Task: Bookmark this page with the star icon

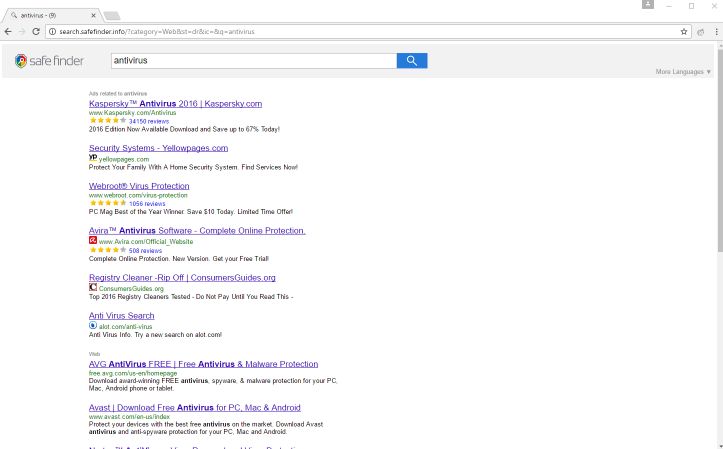Action: [684, 31]
